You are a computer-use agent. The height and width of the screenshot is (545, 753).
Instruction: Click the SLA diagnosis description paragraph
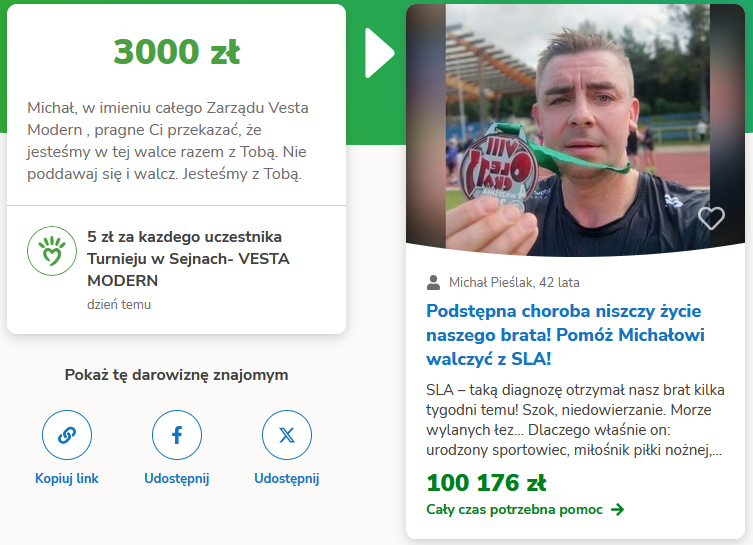point(575,420)
